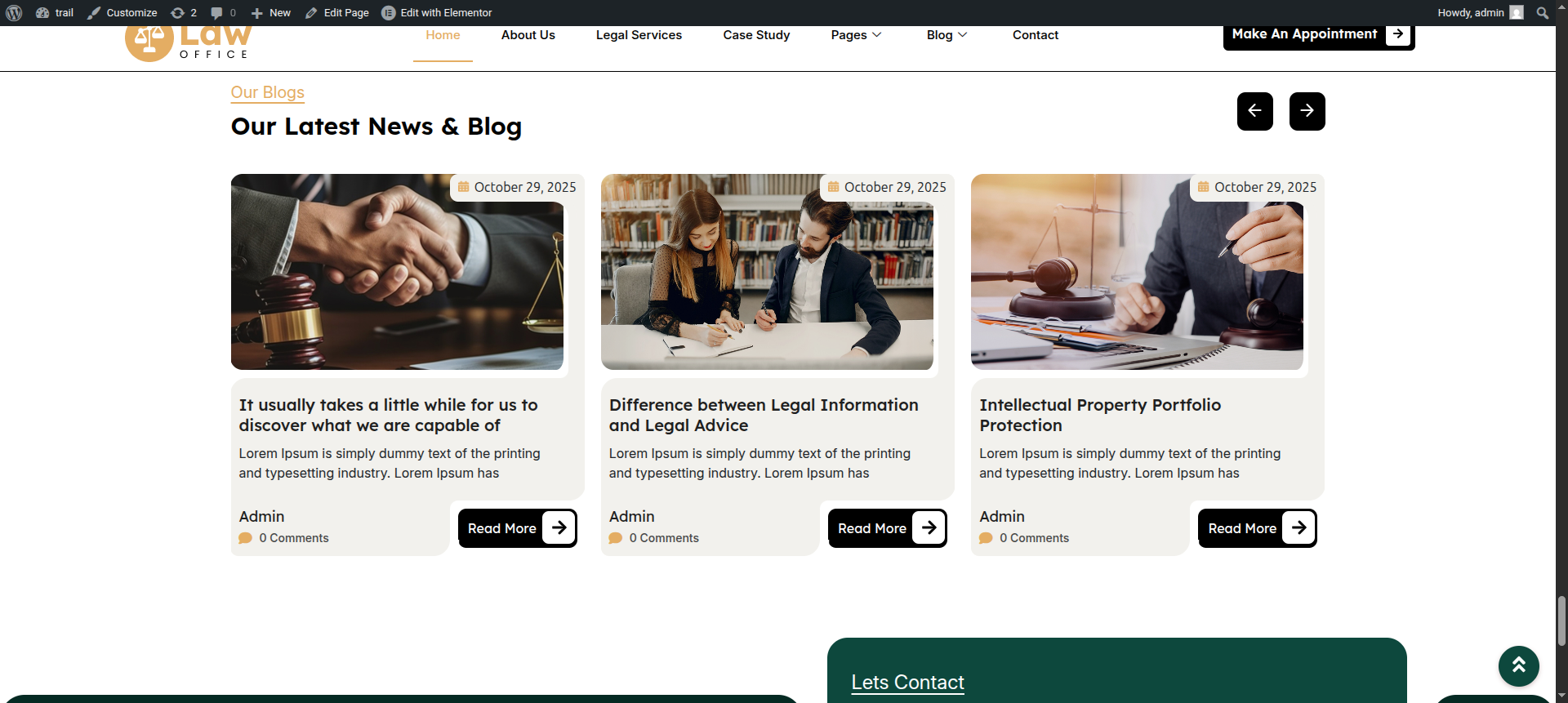The height and width of the screenshot is (703, 1568).
Task: Go to previous blog slide arrow
Action: tap(1254, 111)
